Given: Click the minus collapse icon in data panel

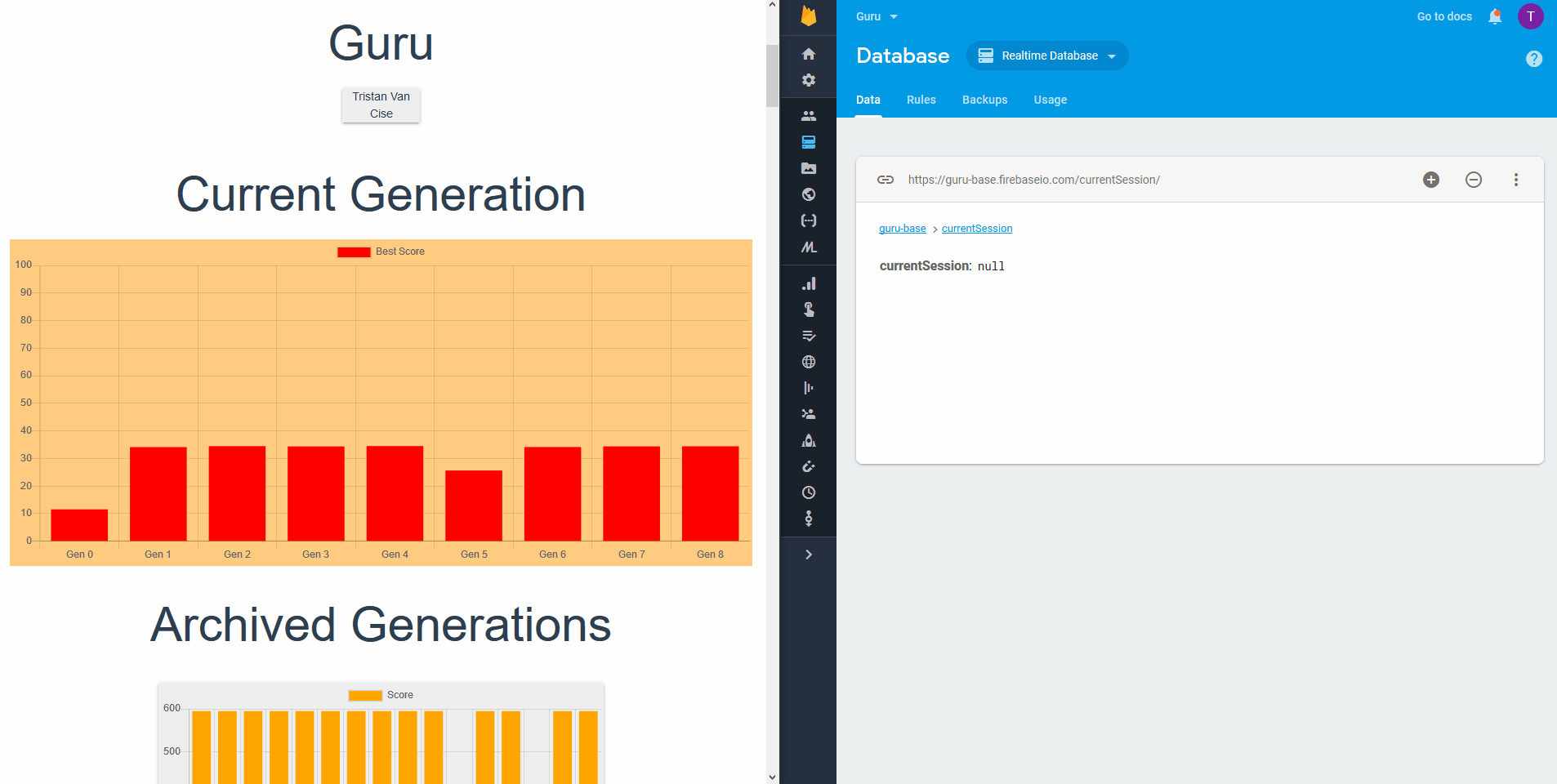Looking at the screenshot, I should 1474,180.
